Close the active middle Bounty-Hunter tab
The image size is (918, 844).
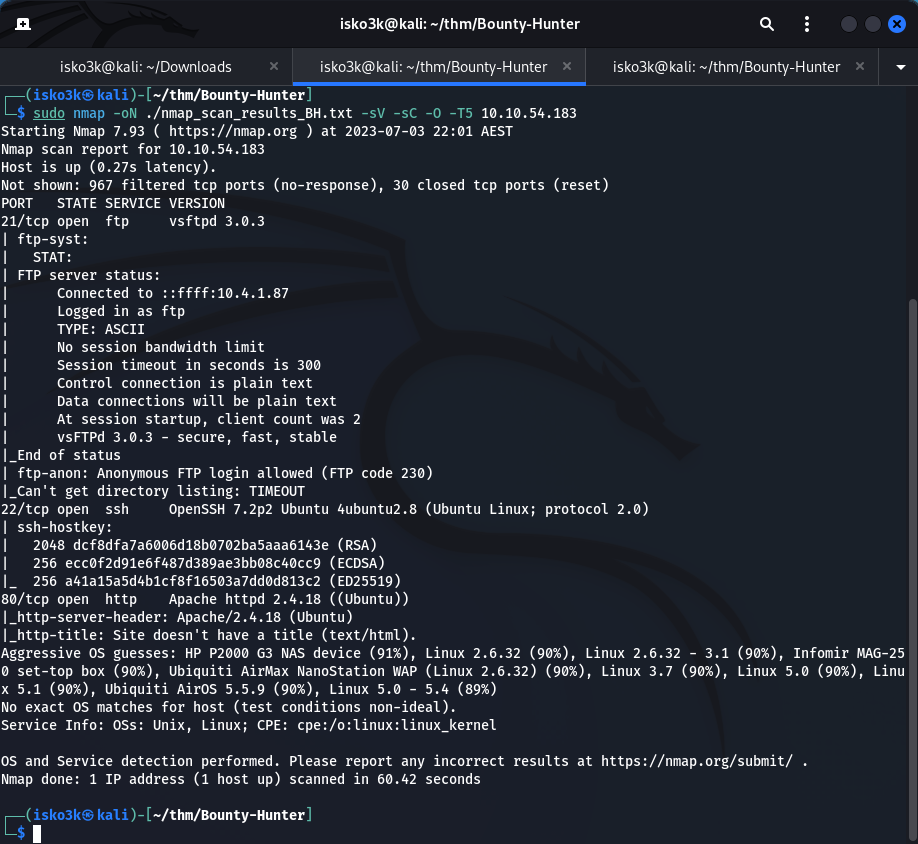click(567, 67)
